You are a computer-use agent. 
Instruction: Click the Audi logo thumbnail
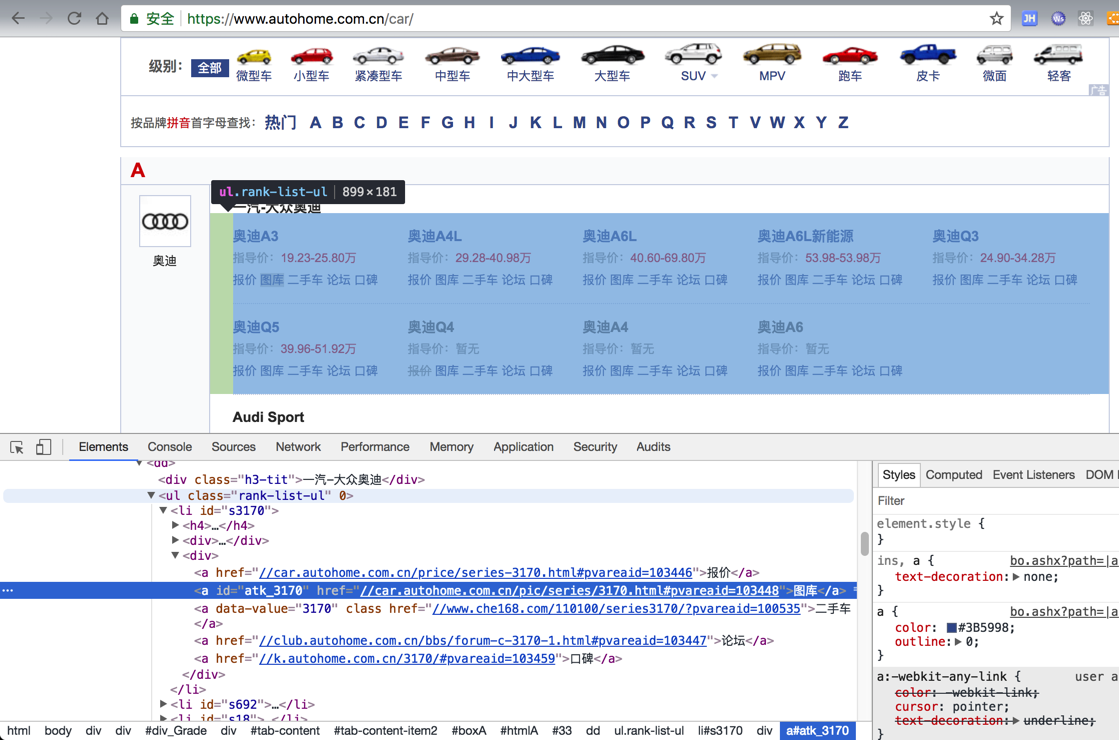(165, 221)
